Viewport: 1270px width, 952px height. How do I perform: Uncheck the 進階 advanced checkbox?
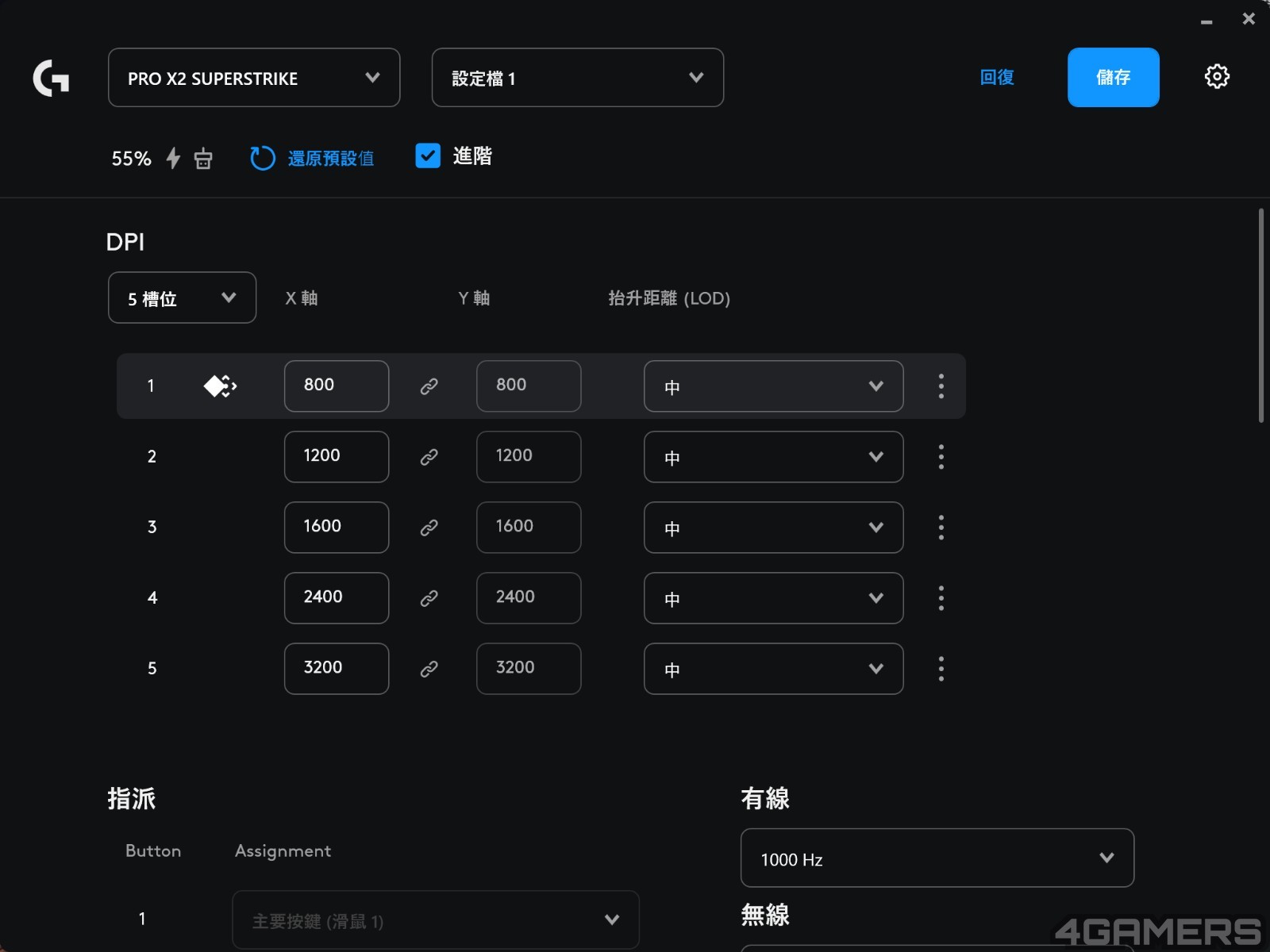pyautogui.click(x=428, y=155)
